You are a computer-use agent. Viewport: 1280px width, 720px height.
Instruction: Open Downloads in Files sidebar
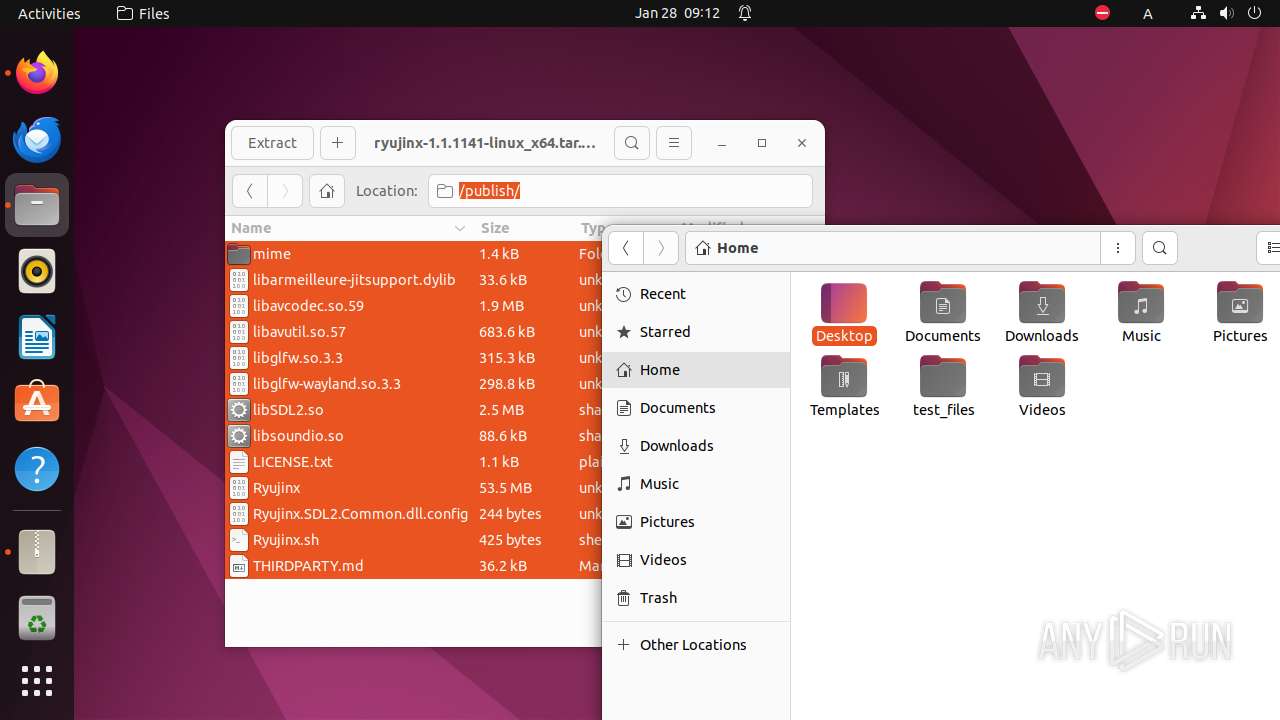pos(696,446)
